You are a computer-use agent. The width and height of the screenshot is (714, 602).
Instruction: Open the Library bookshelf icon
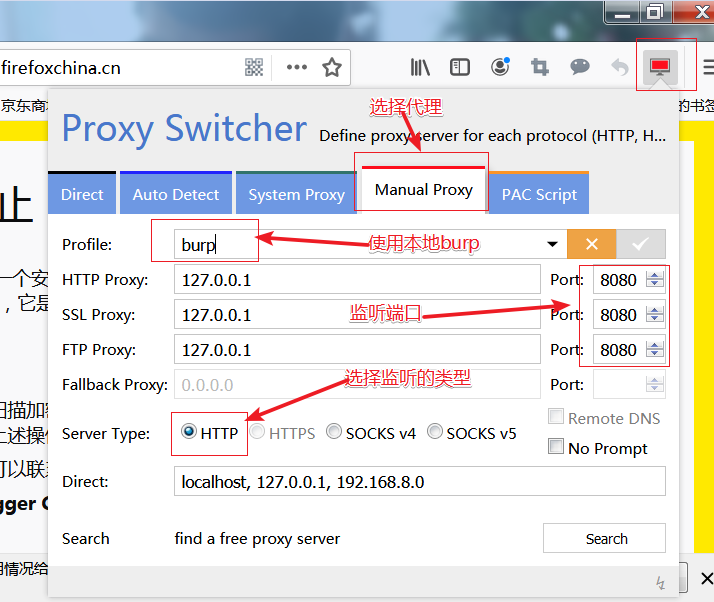point(420,67)
